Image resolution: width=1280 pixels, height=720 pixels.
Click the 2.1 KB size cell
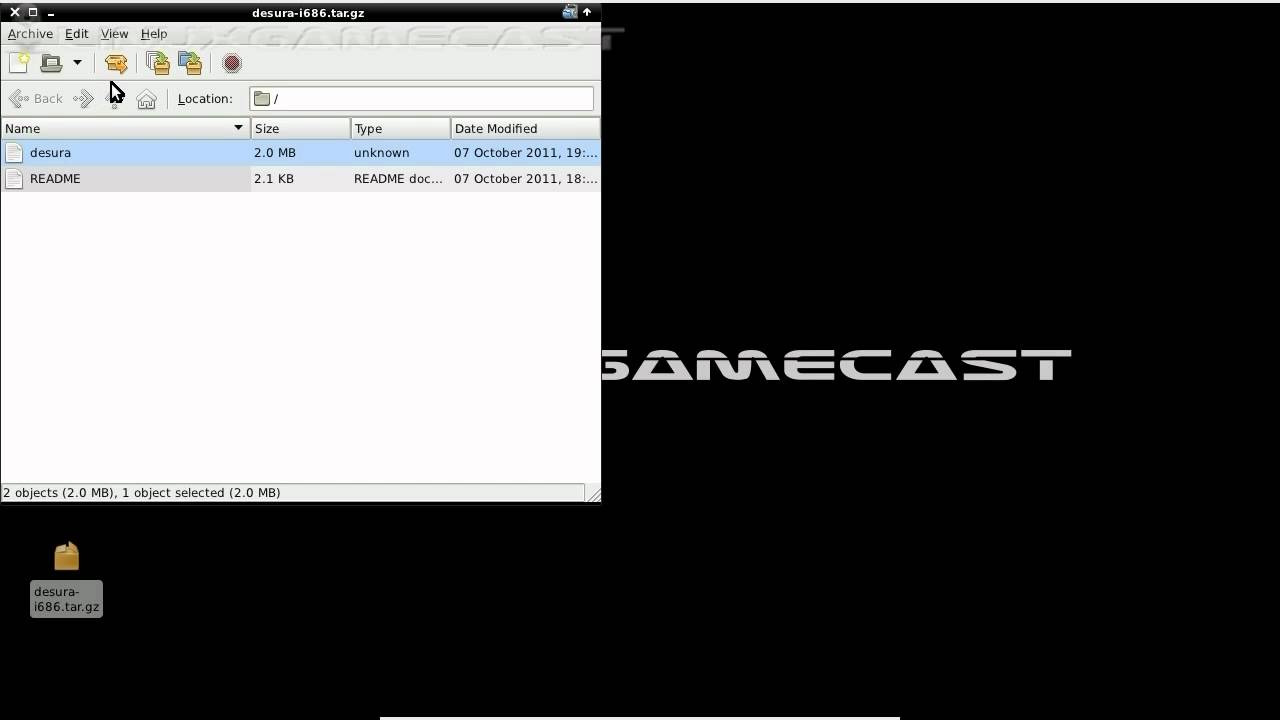coord(274,178)
